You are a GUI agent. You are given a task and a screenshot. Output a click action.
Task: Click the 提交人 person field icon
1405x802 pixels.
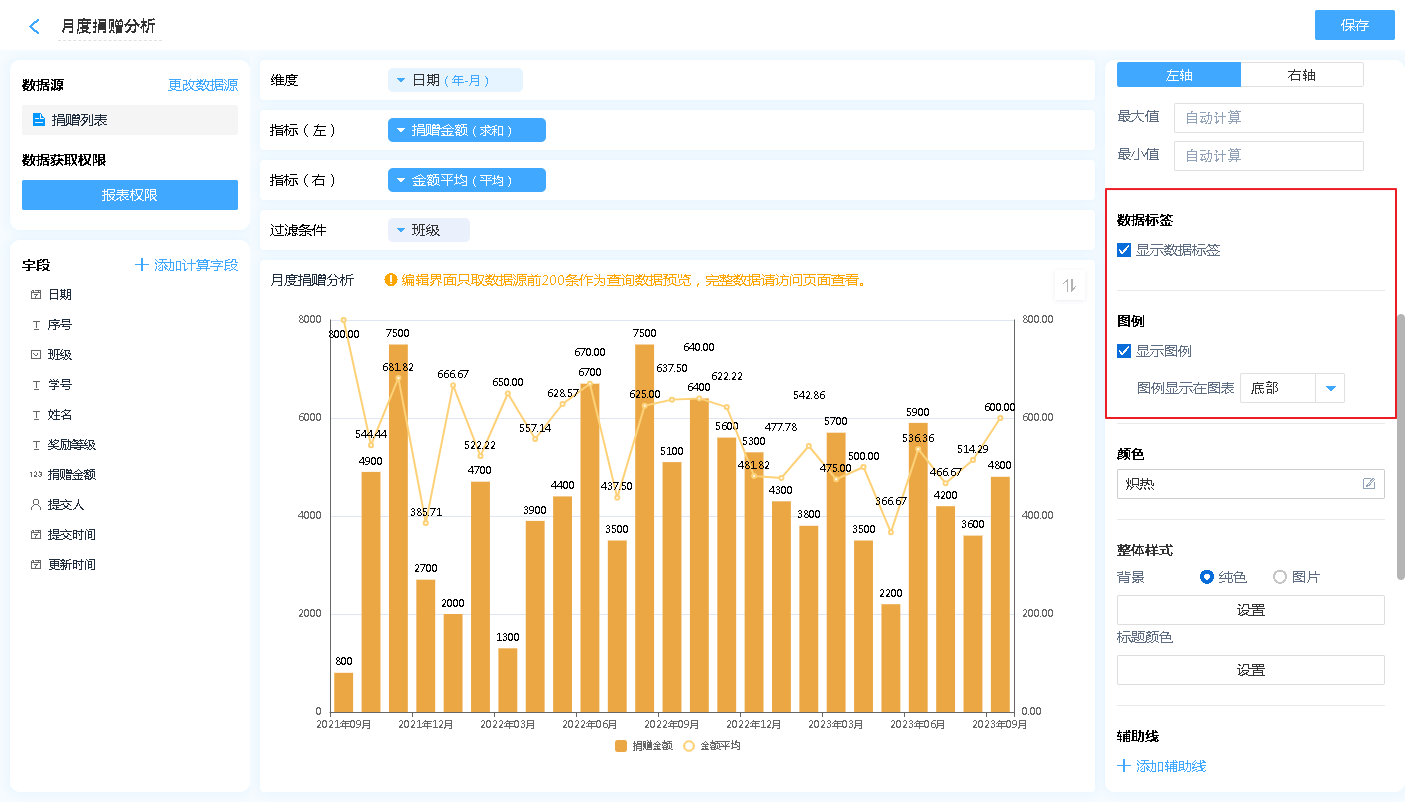(x=36, y=505)
